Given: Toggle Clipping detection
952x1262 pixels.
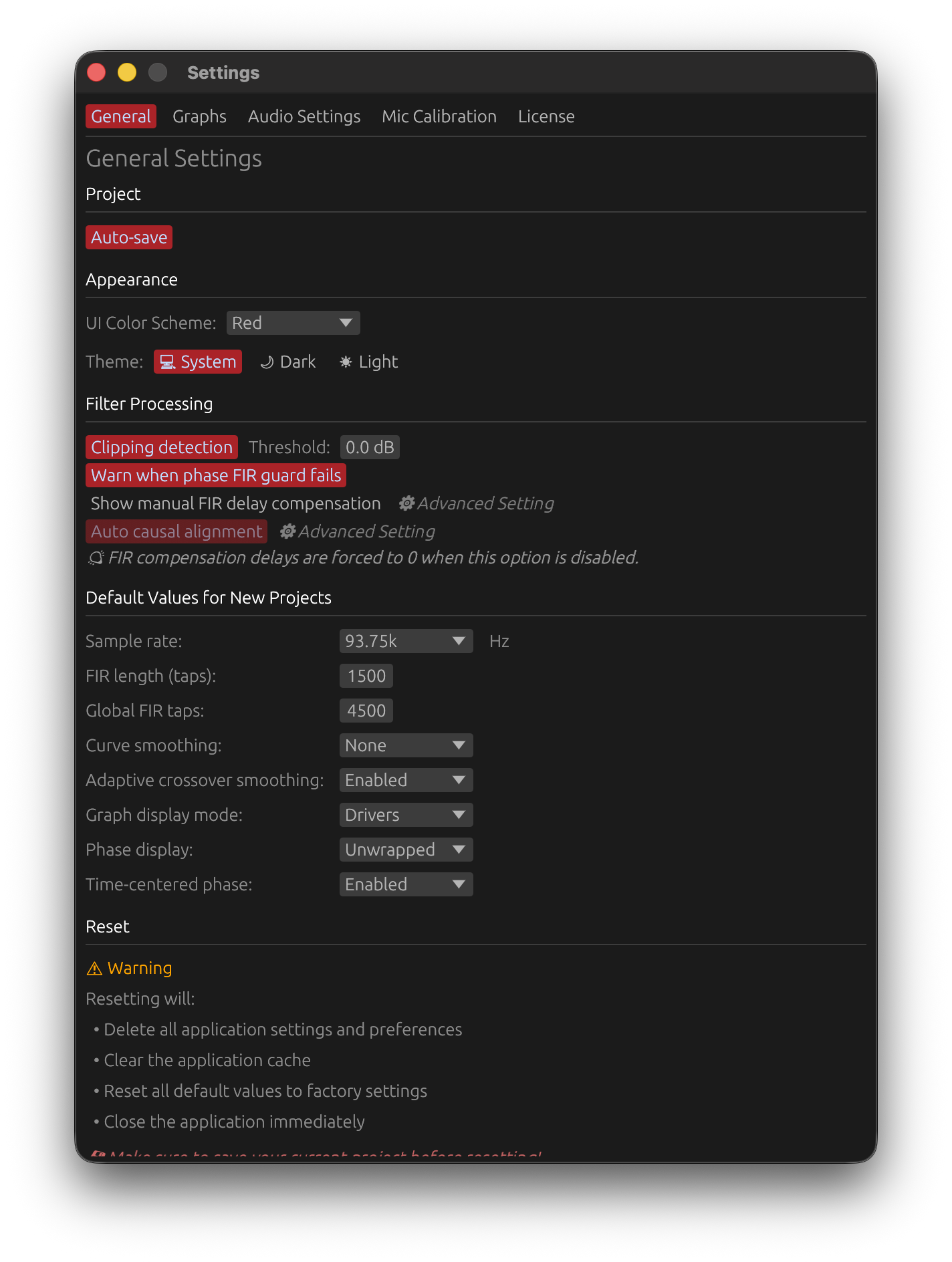Looking at the screenshot, I should click(162, 447).
